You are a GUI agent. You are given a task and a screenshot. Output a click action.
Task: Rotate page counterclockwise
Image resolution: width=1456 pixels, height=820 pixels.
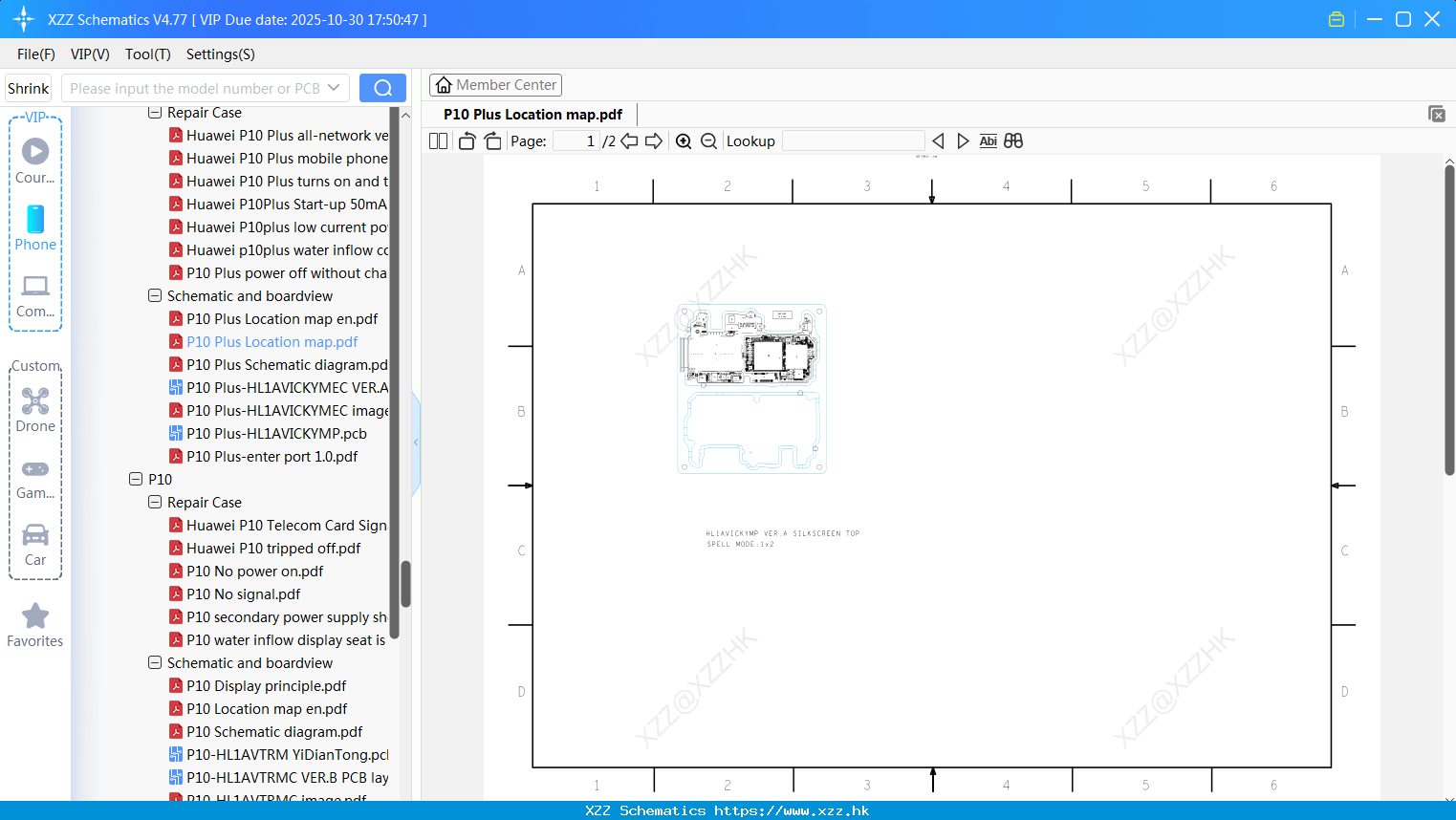point(467,140)
